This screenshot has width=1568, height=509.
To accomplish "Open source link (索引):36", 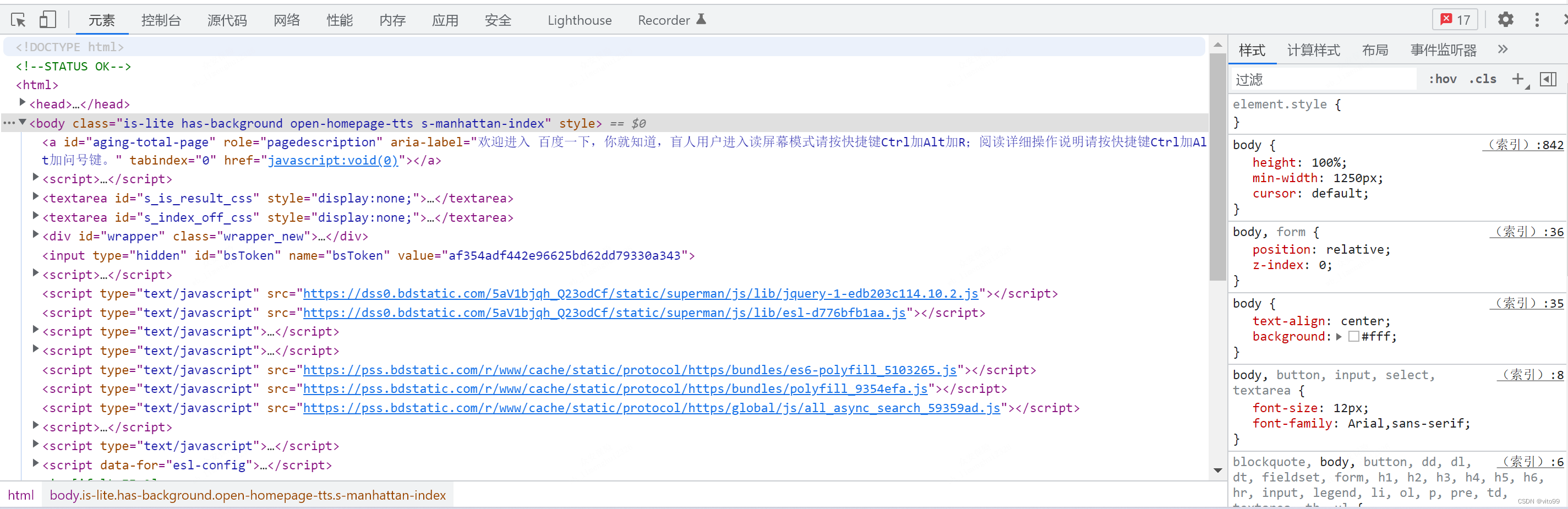I will (1527, 232).
